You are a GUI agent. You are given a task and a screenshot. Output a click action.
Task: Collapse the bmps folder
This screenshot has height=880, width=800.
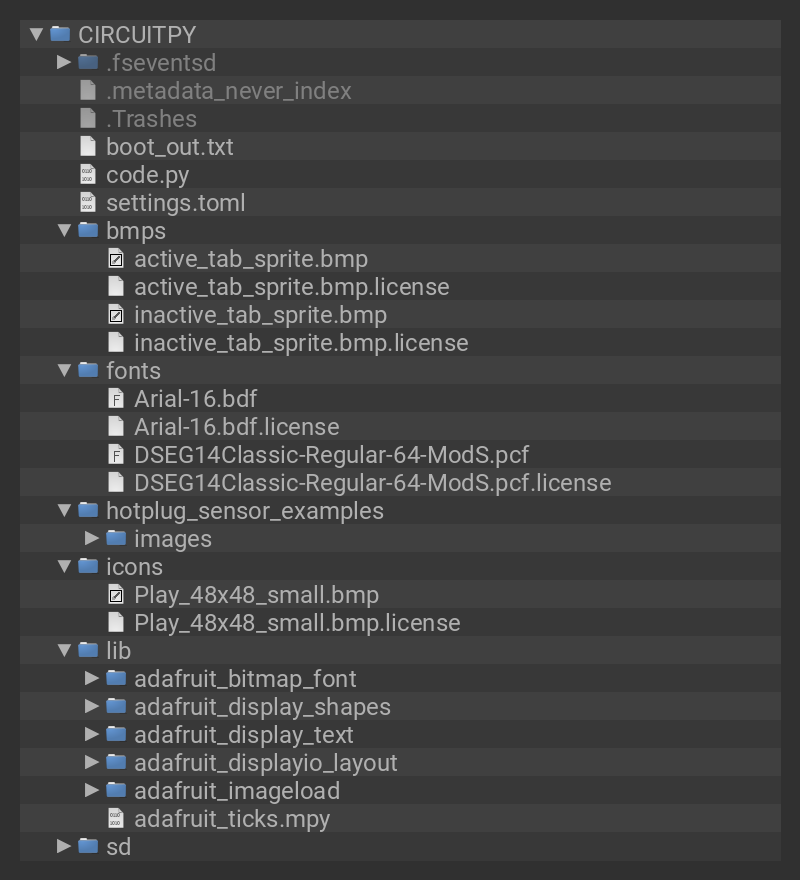point(65,231)
